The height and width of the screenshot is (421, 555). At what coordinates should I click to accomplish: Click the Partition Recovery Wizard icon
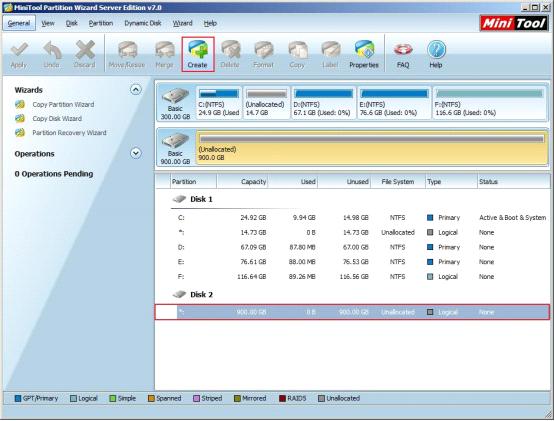20,133
